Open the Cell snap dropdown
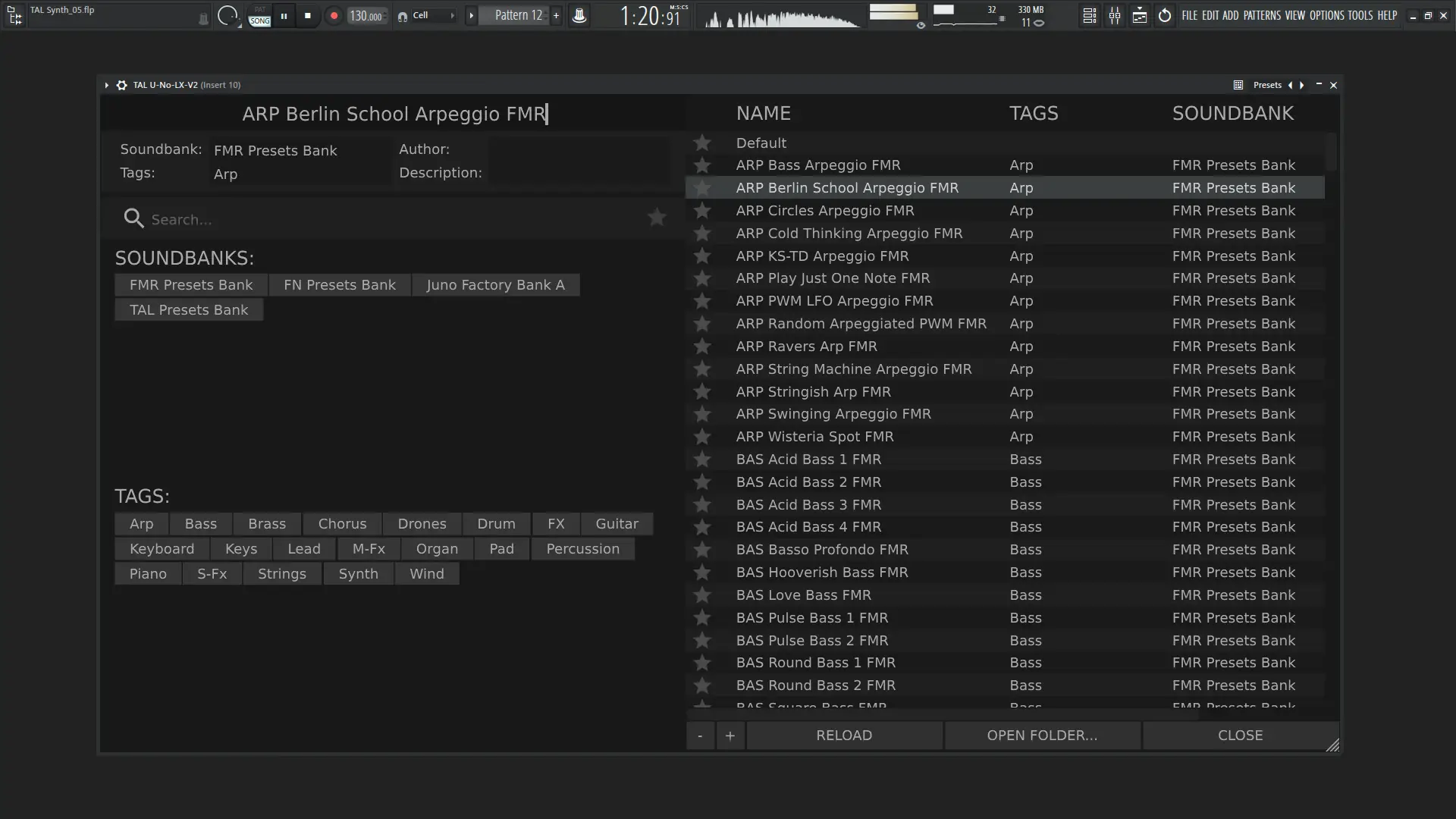 429,15
